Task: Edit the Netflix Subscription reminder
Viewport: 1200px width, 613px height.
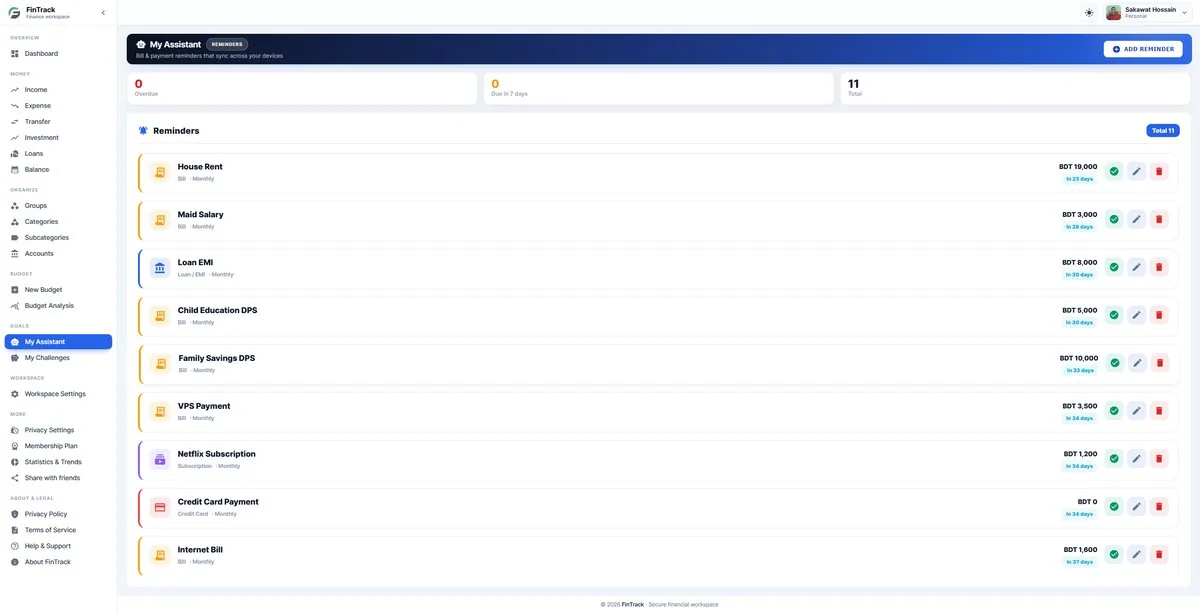Action: (x=1137, y=459)
